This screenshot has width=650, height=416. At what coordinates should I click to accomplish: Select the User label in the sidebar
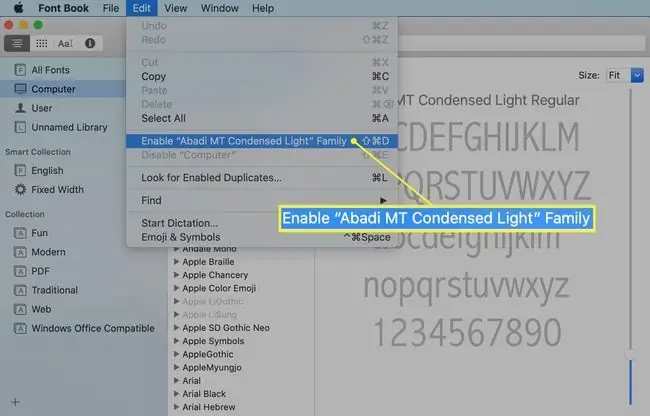(42, 108)
